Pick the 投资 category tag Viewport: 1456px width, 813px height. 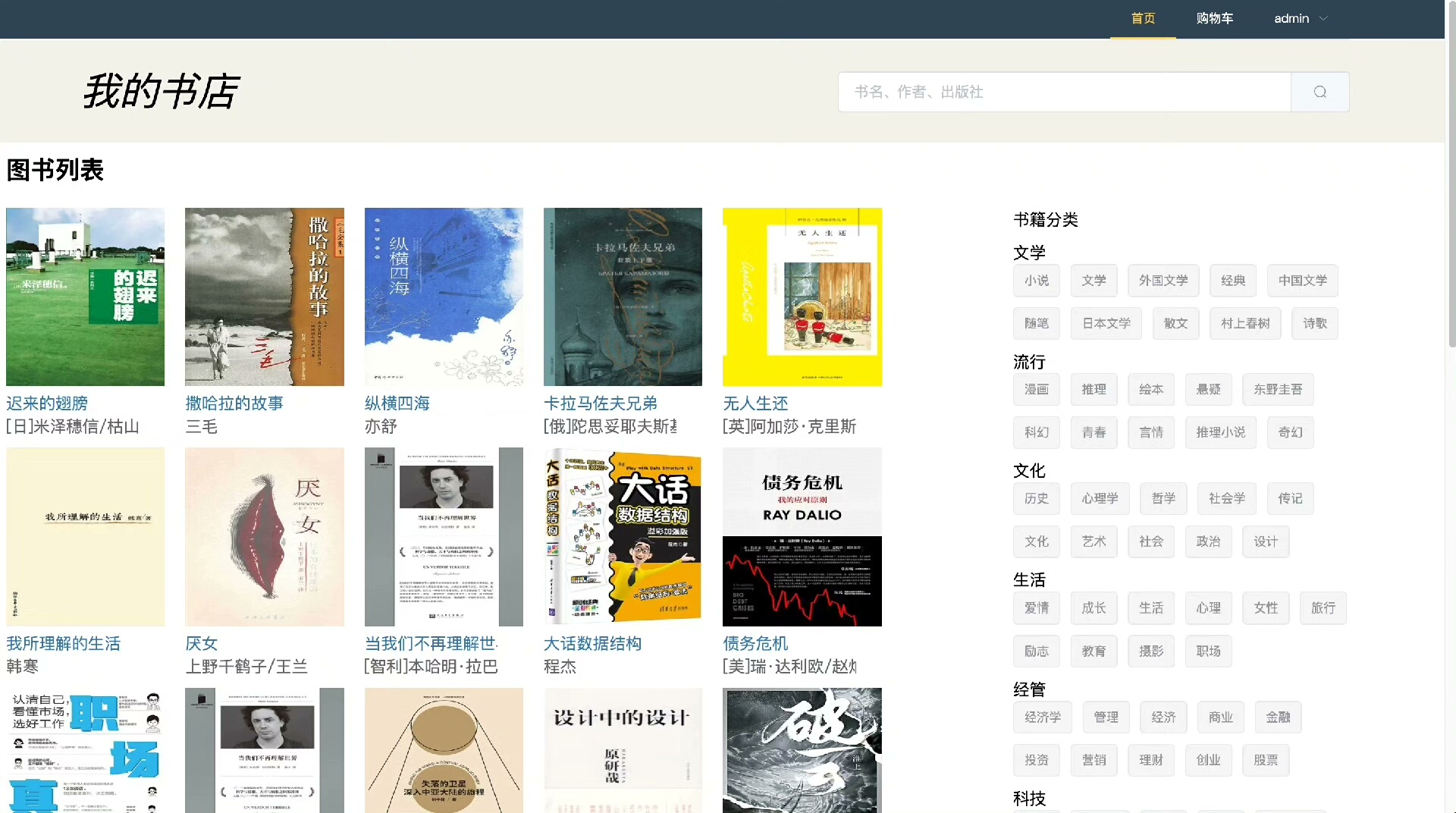(1037, 761)
